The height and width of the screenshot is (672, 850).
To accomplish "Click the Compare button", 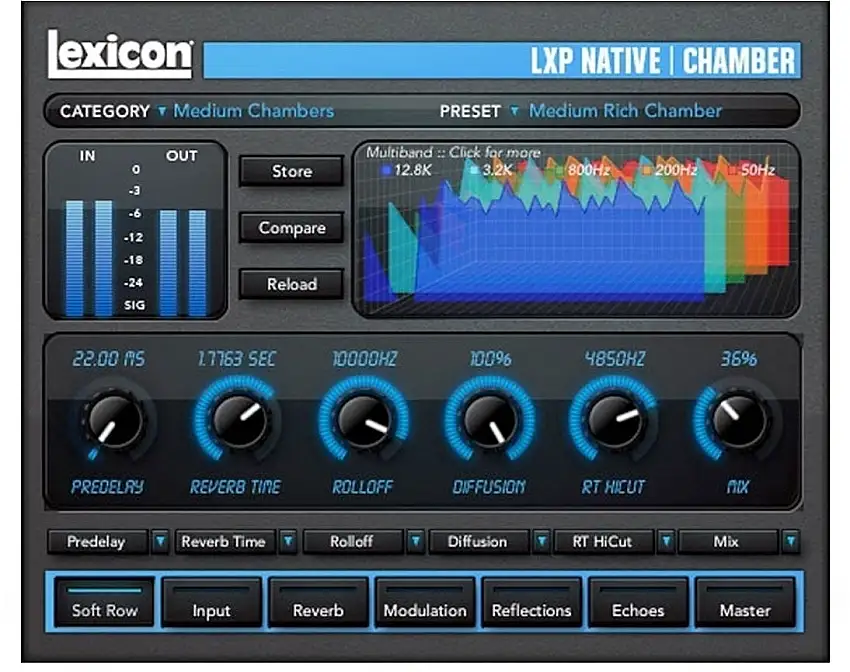I will [x=292, y=228].
